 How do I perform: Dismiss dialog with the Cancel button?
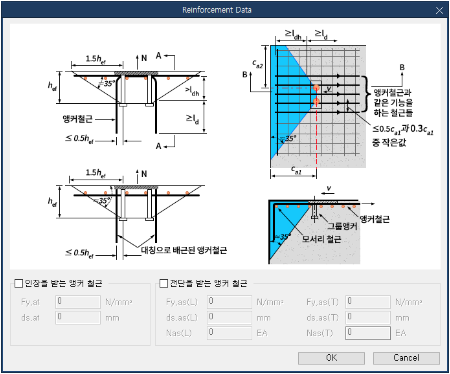(406, 358)
